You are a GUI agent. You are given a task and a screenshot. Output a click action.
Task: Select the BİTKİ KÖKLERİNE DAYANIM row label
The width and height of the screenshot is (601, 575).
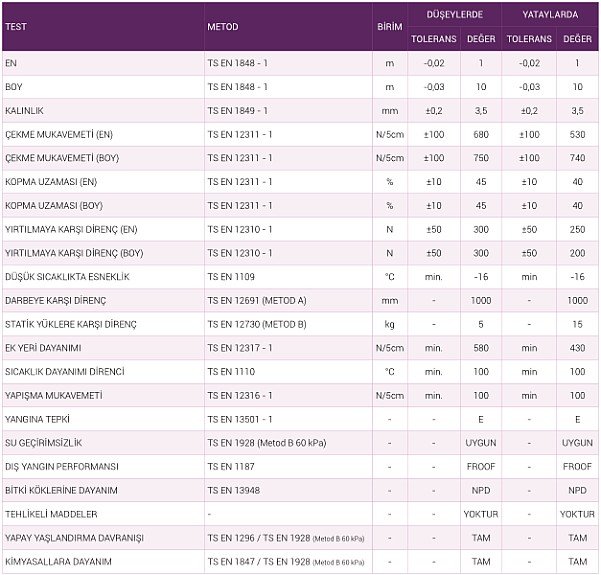(x=62, y=490)
